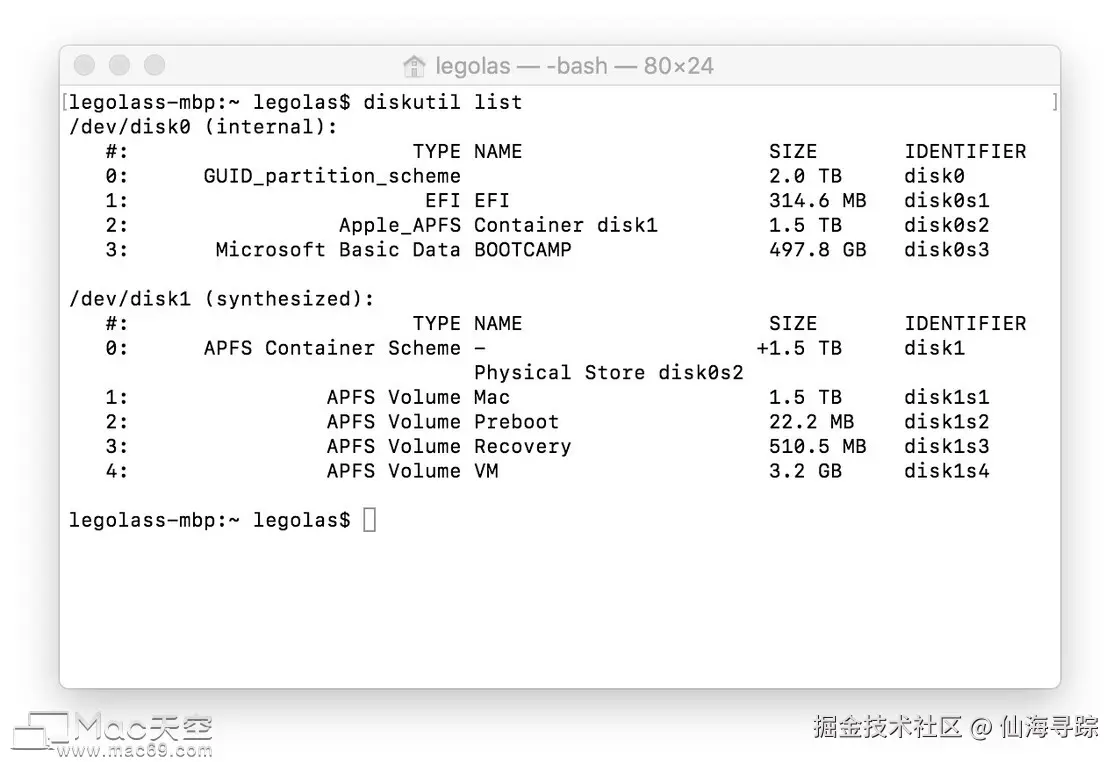Viewport: 1120px width, 762px height.
Task: Click the '/dev/disk0 (internal):' heading line
Action: [x=203, y=127]
